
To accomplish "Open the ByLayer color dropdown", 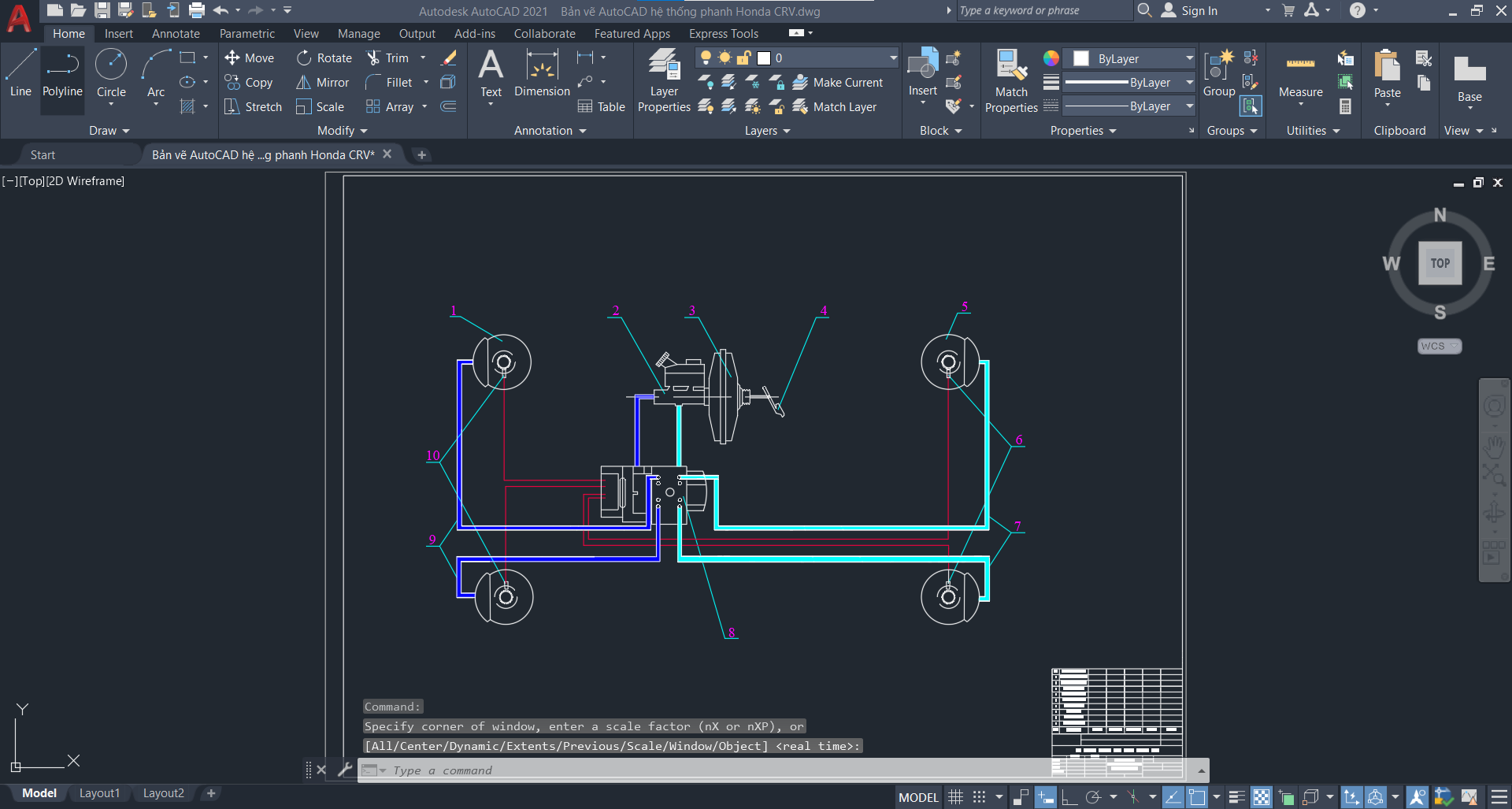I will click(x=1129, y=59).
